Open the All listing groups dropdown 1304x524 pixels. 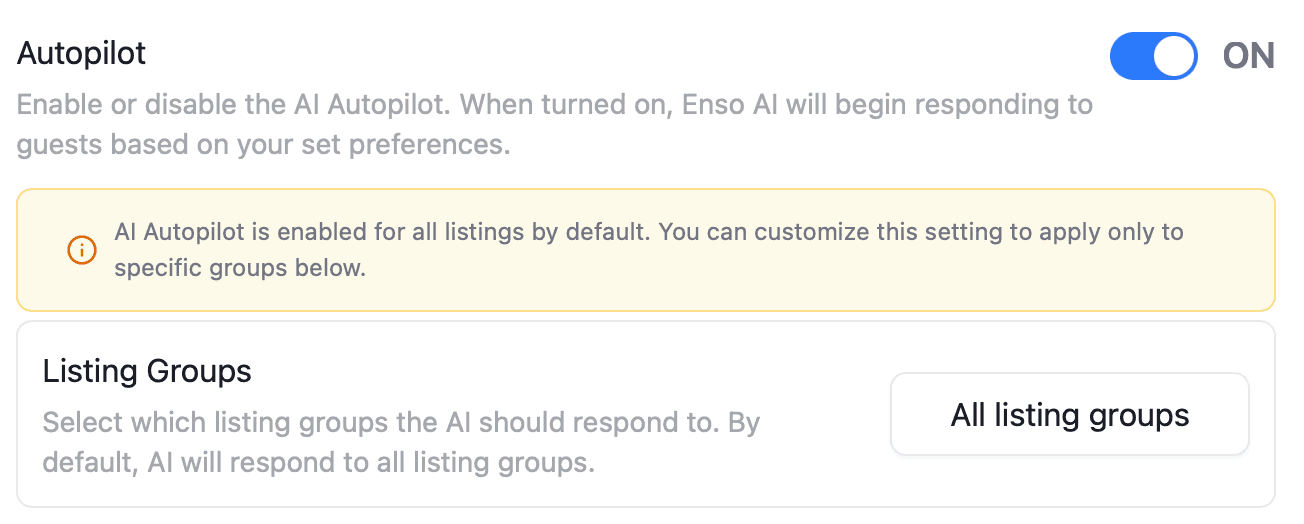coord(1069,415)
